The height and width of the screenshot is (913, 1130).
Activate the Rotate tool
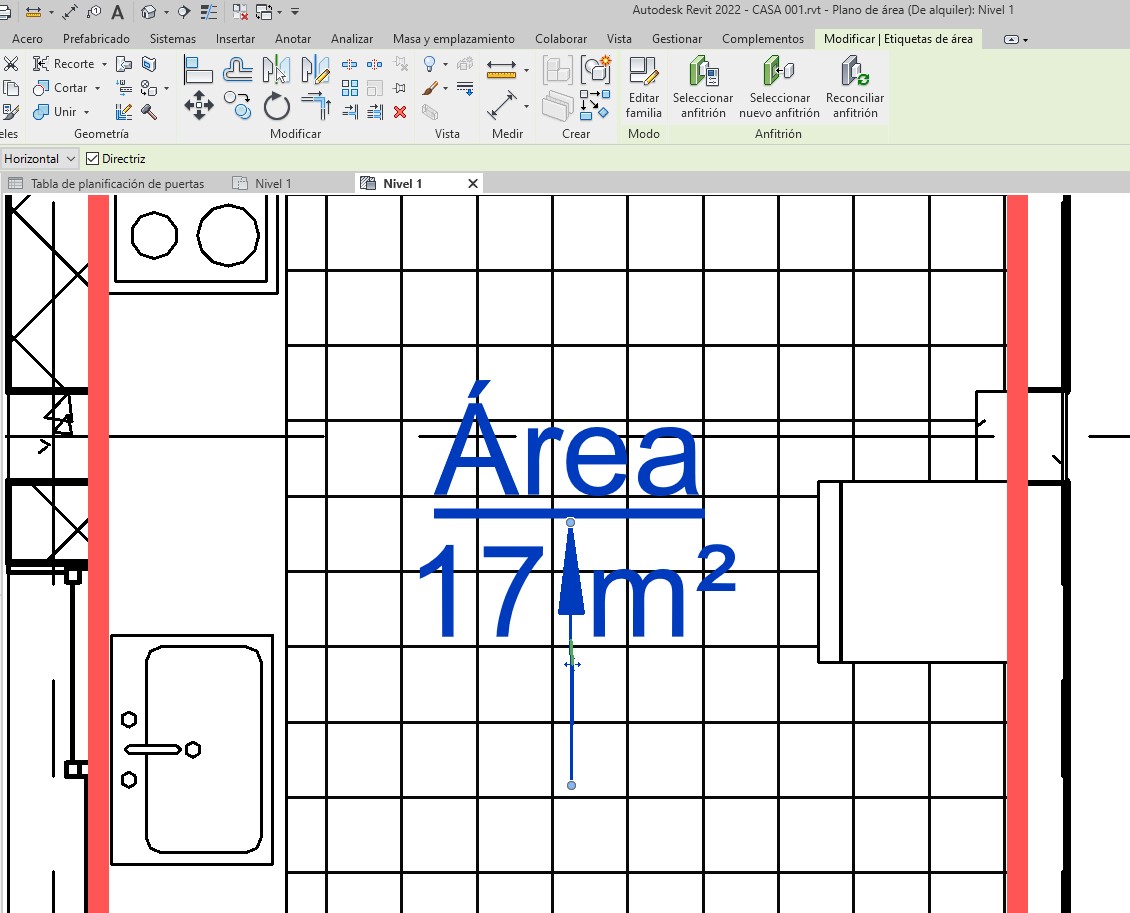pyautogui.click(x=277, y=105)
